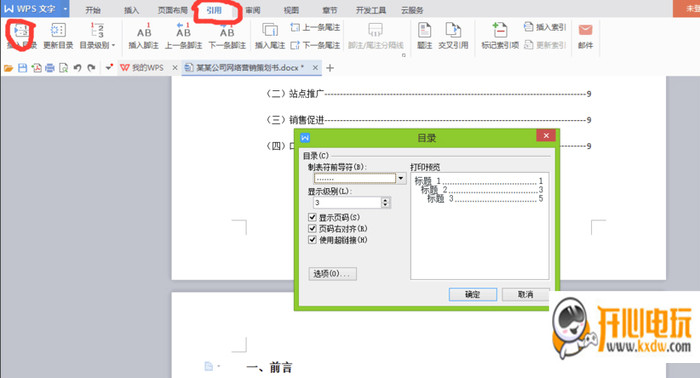The height and width of the screenshot is (378, 700).
Task: Click 标题 1 line in 打印预览
Action: [x=479, y=181]
